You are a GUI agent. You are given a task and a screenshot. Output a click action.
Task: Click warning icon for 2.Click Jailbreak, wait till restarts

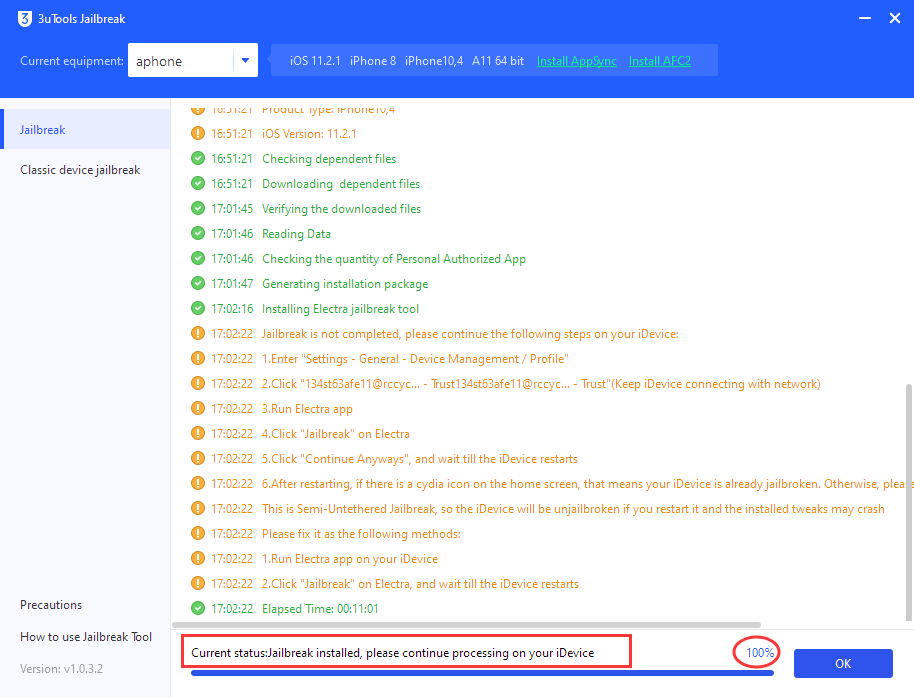[x=198, y=583]
